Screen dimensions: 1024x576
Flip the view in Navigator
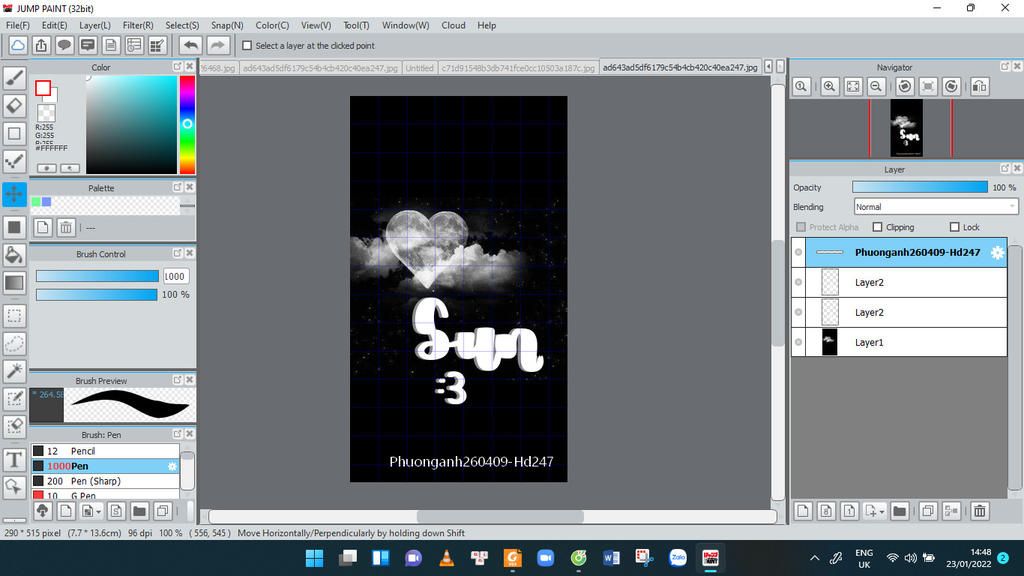click(x=980, y=86)
